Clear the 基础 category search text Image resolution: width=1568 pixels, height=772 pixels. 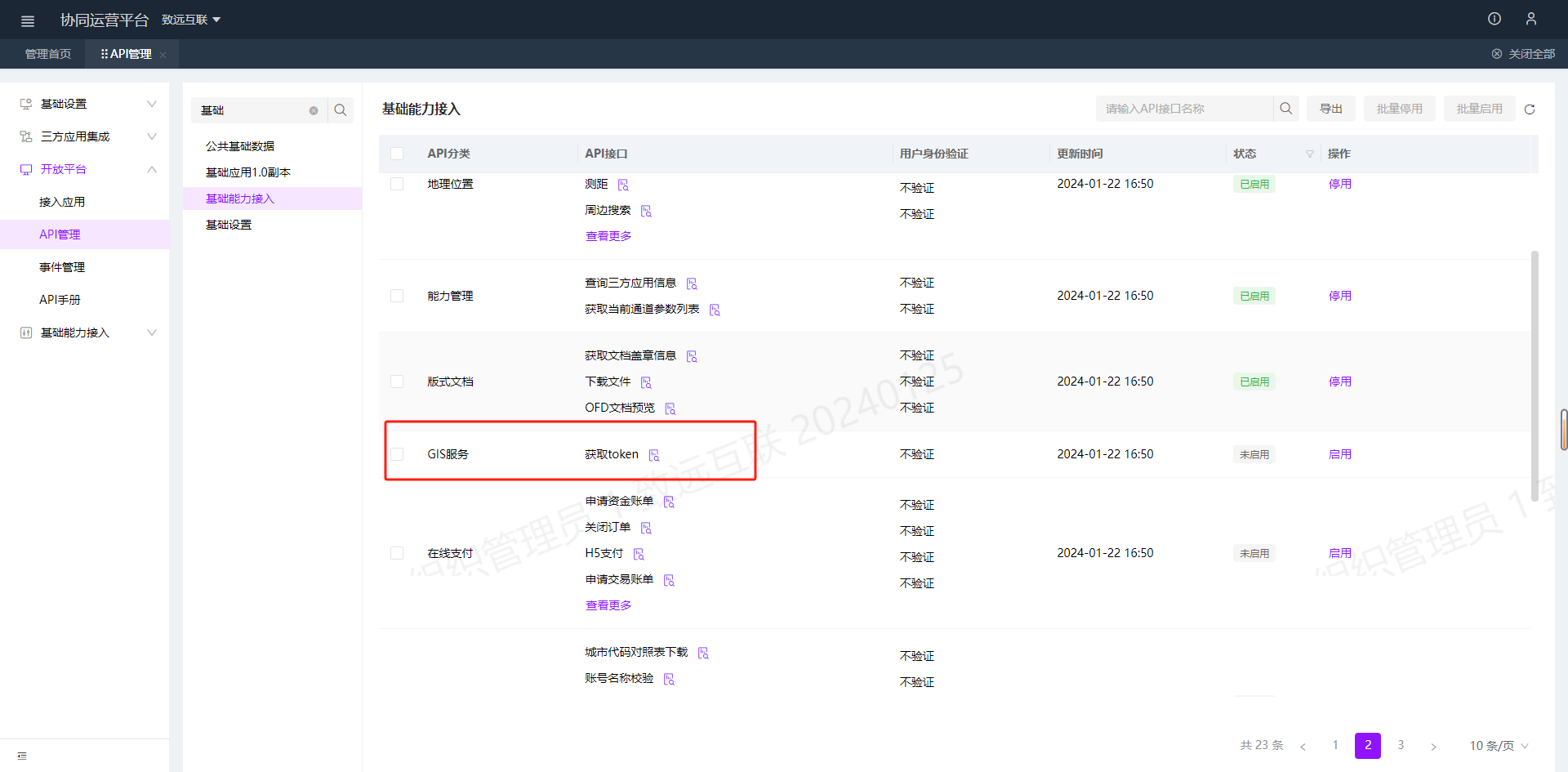coord(314,110)
